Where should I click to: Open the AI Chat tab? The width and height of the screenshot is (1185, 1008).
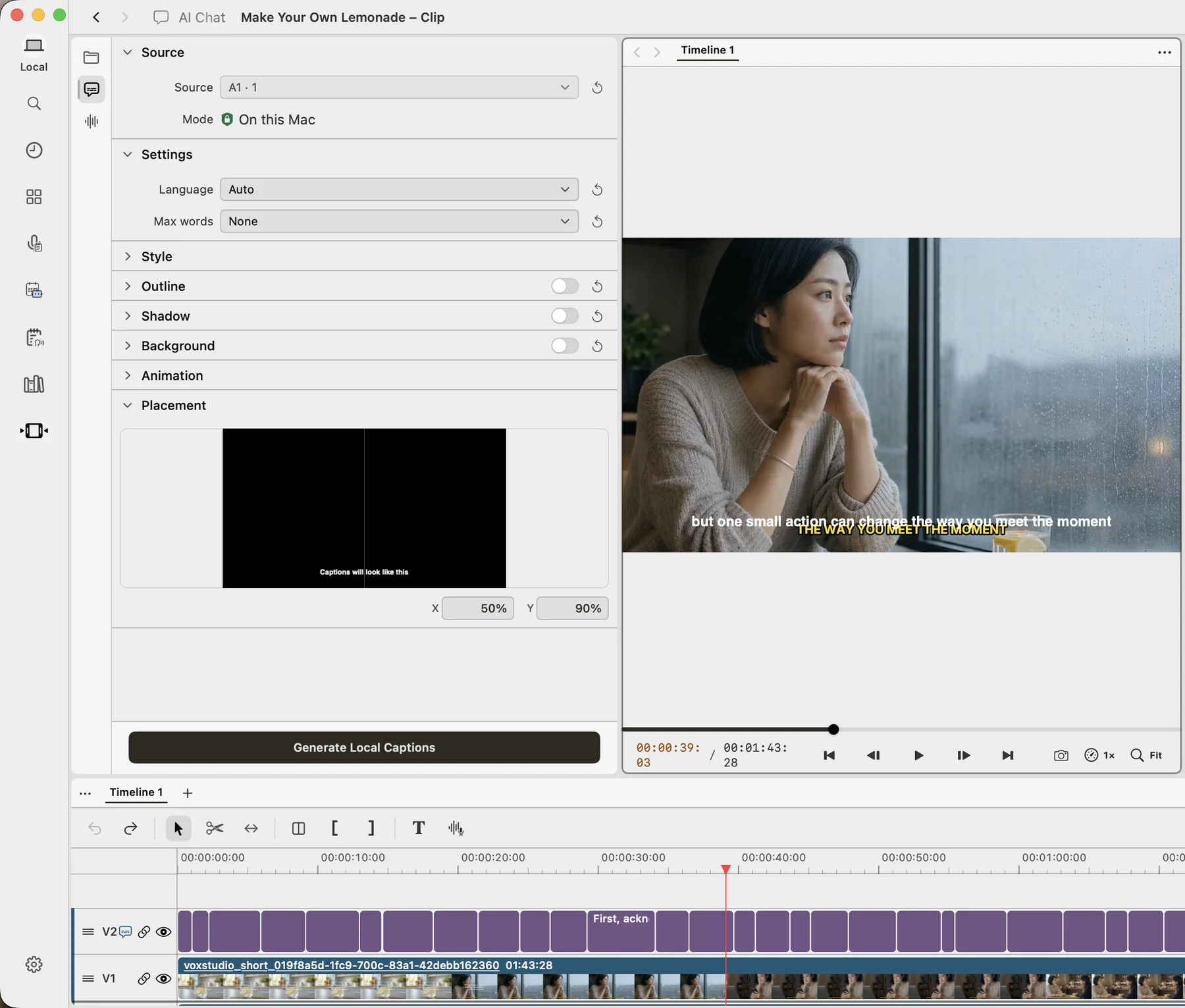pyautogui.click(x=190, y=17)
